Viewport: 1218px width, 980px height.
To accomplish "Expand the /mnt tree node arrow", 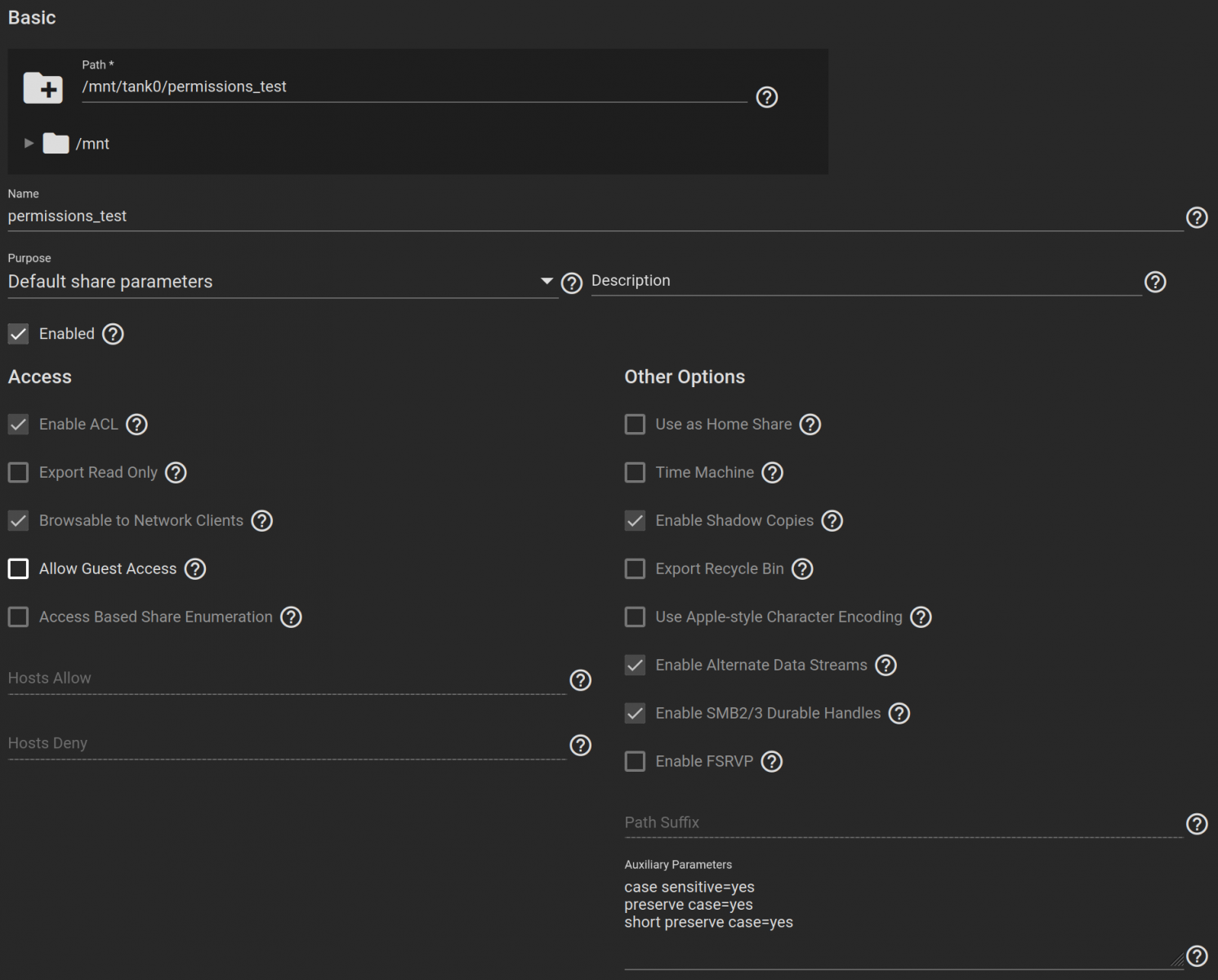I will [29, 144].
